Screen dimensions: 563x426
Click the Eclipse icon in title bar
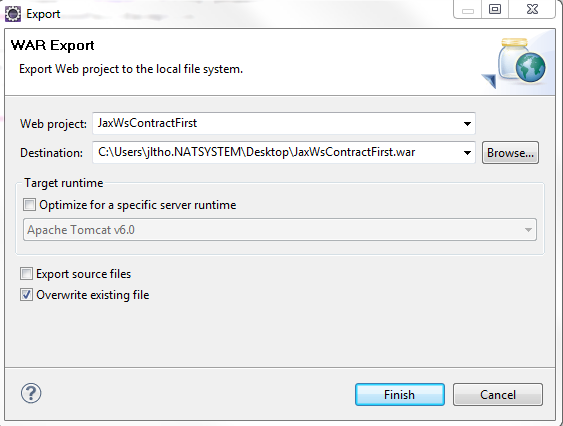pyautogui.click(x=13, y=14)
